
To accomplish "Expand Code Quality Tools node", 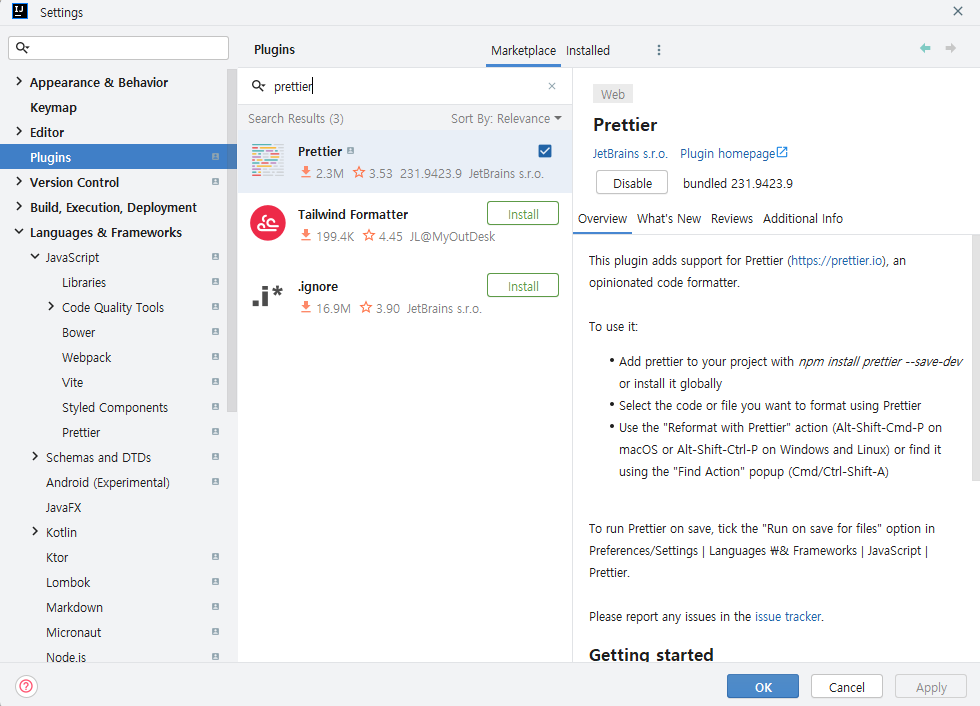I will [51, 306].
